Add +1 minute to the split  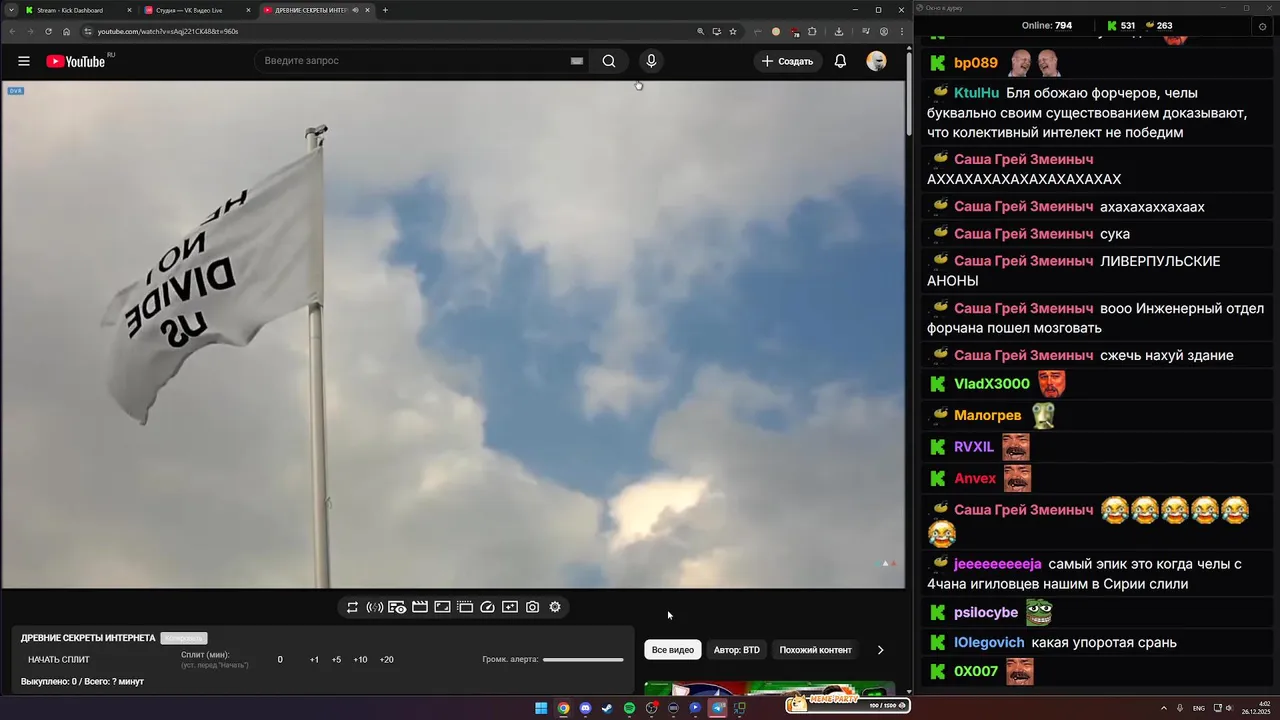coord(314,660)
